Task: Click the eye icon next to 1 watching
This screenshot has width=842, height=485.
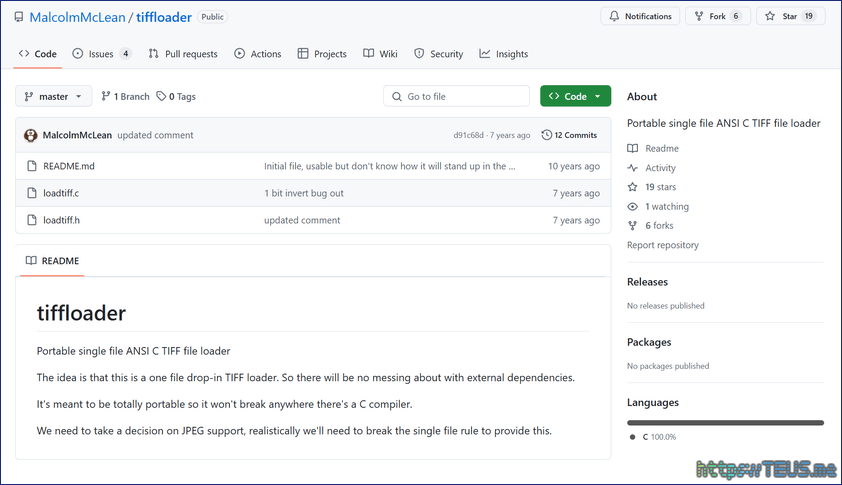Action: 632,207
